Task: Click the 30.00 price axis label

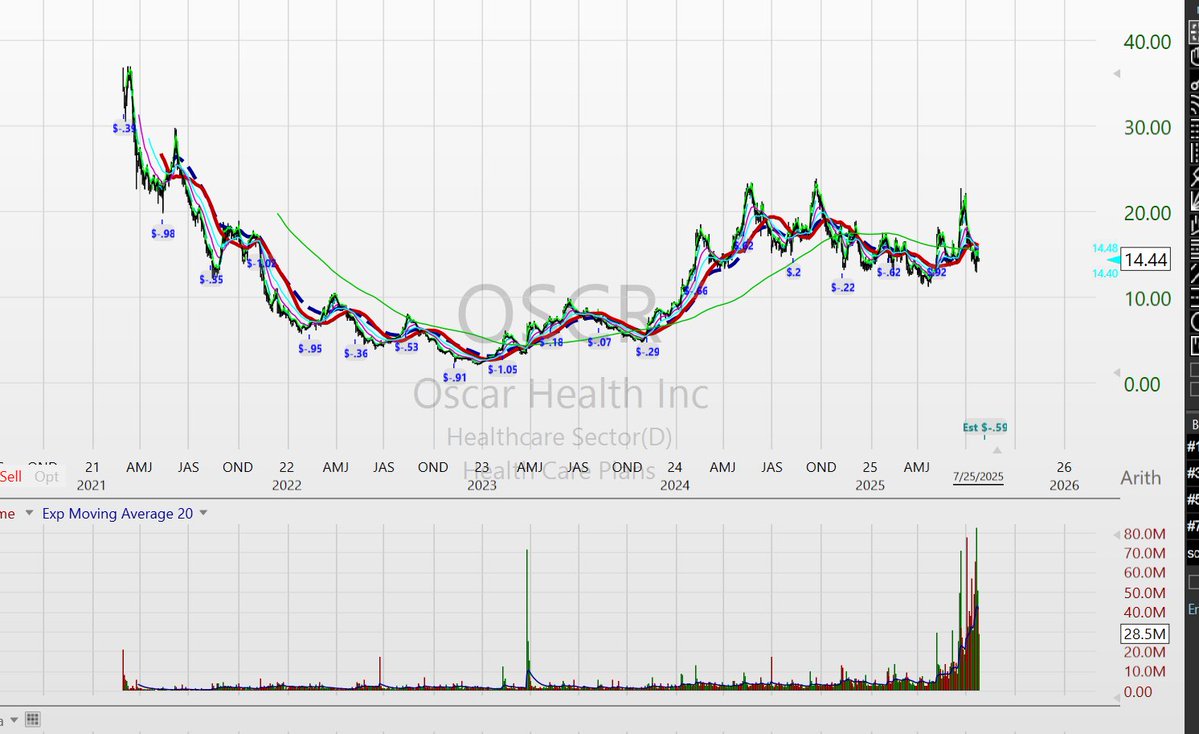Action: 1147,128
